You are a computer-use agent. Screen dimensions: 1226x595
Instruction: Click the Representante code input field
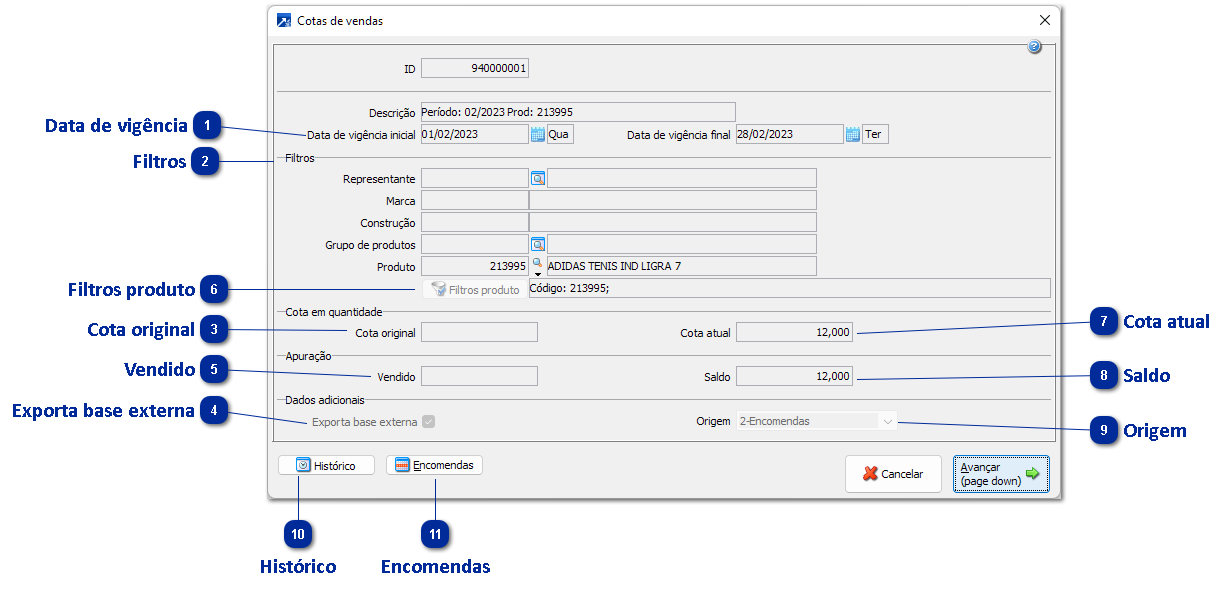click(474, 178)
